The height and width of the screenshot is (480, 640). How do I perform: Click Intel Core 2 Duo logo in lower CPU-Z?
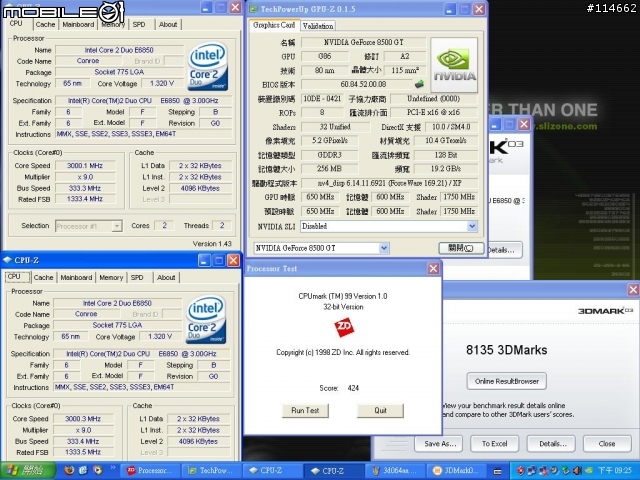click(206, 319)
